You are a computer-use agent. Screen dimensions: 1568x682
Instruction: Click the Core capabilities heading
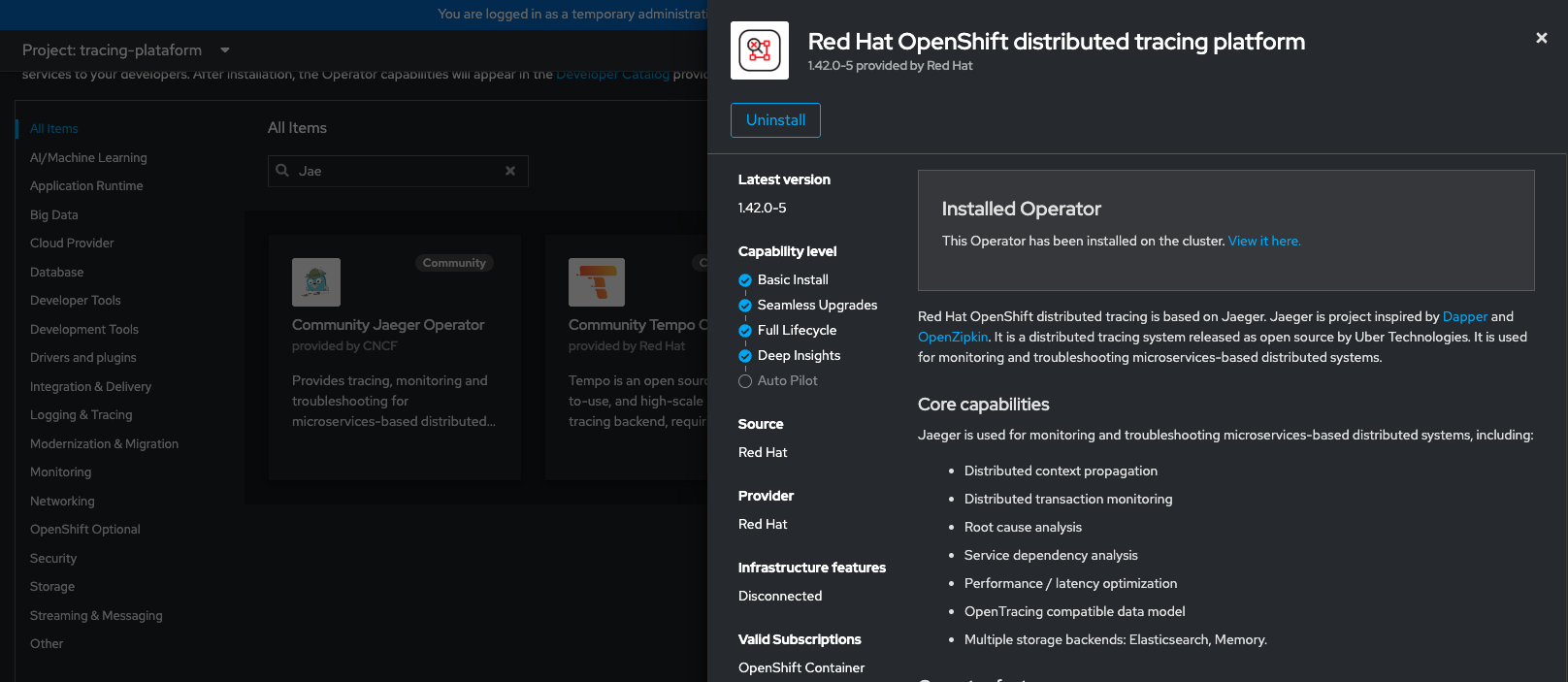coord(984,405)
